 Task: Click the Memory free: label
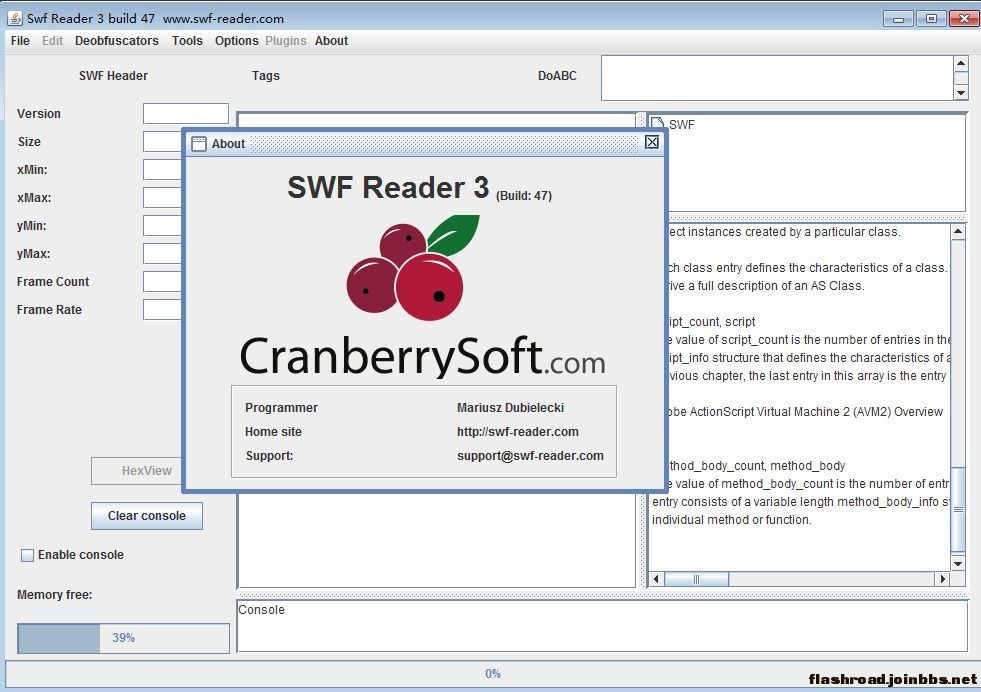click(54, 595)
